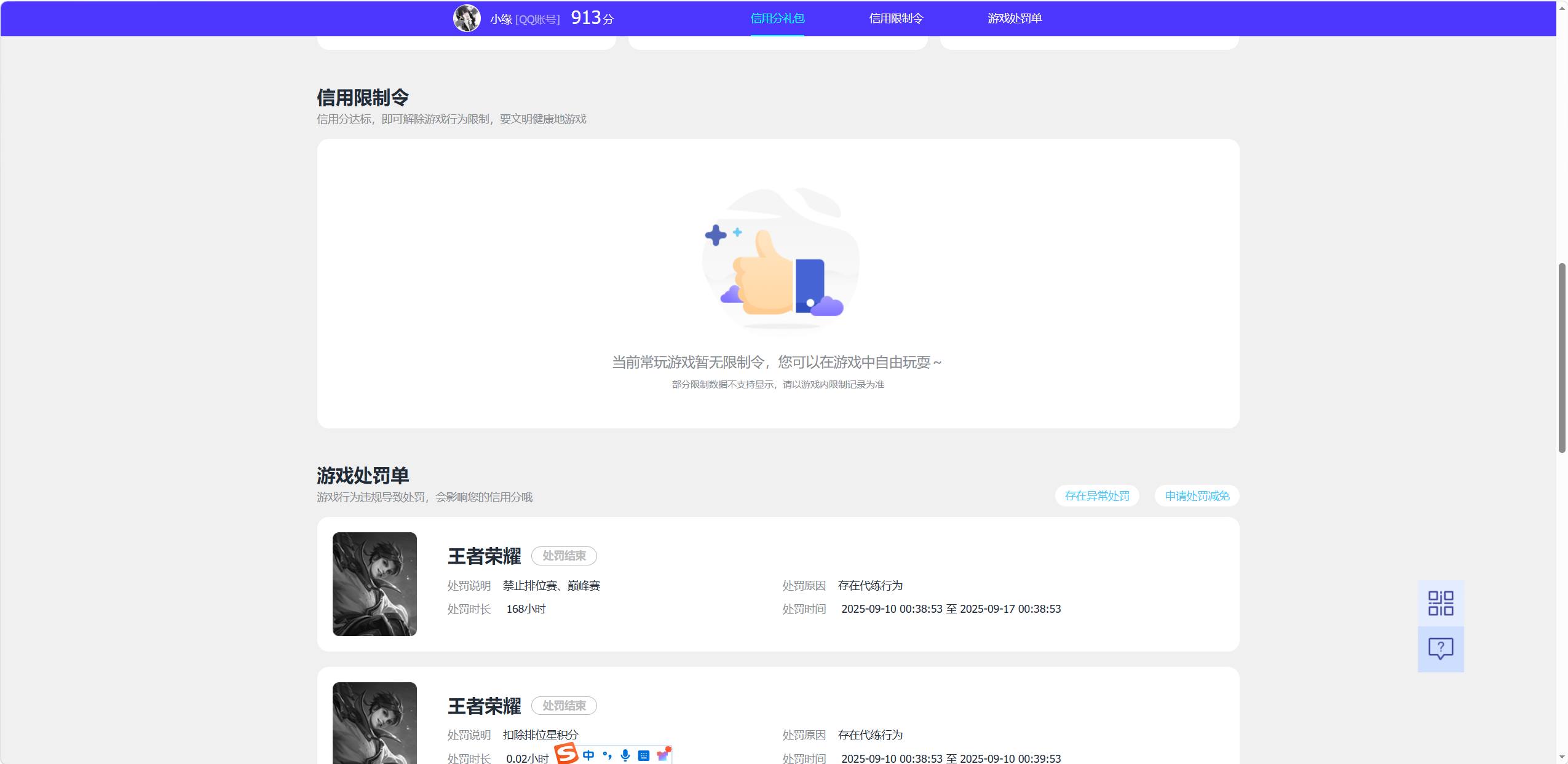Click the 存在异常处罚 button
1568x764 pixels.
(x=1097, y=496)
